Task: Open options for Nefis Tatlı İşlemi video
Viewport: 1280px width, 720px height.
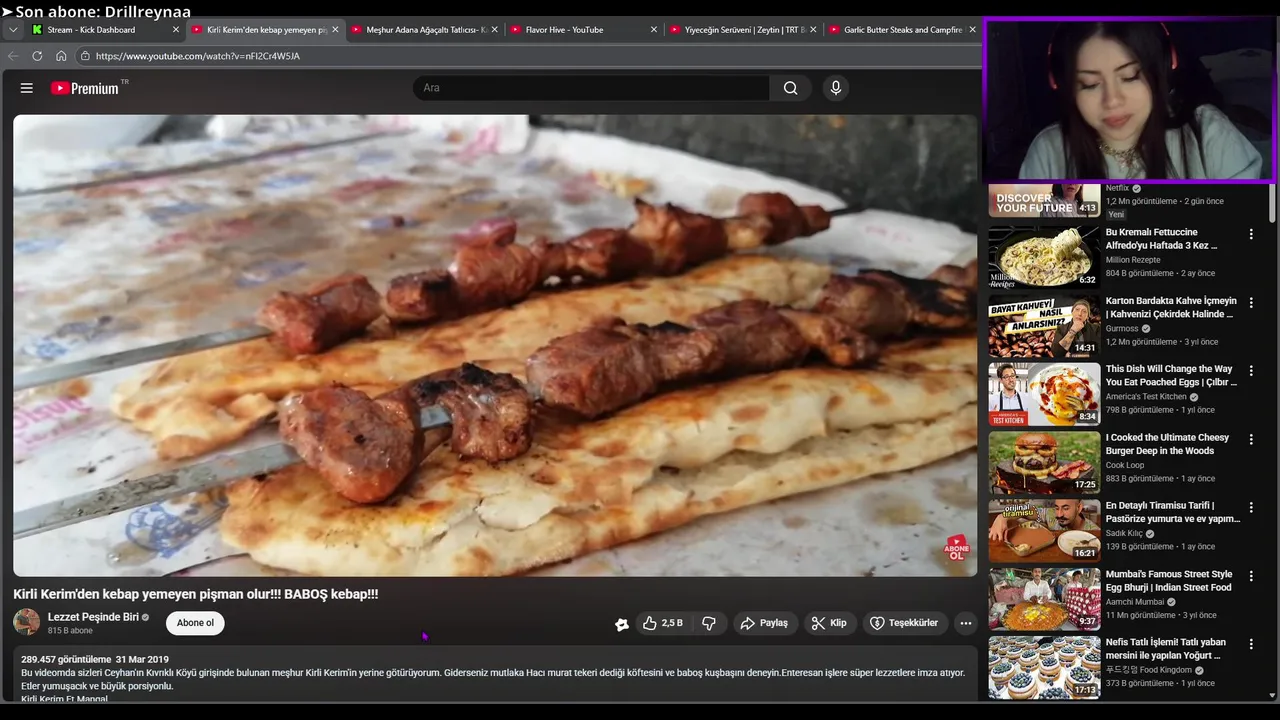Action: 1251,644
